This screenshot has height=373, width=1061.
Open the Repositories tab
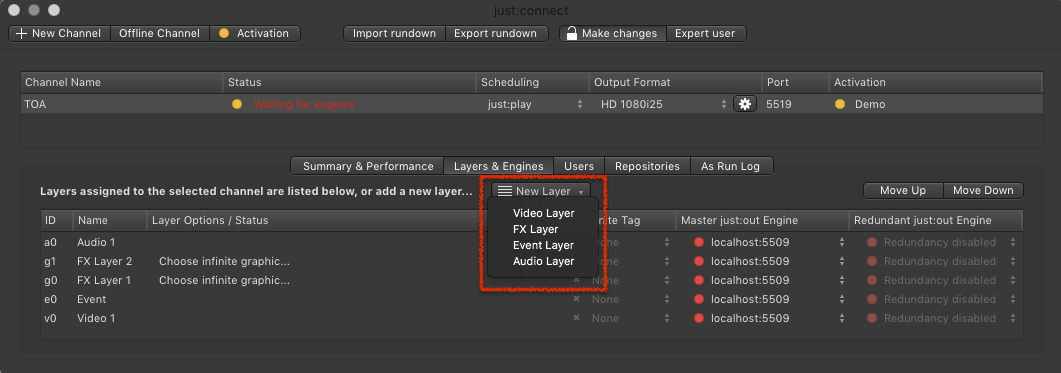[x=647, y=166]
